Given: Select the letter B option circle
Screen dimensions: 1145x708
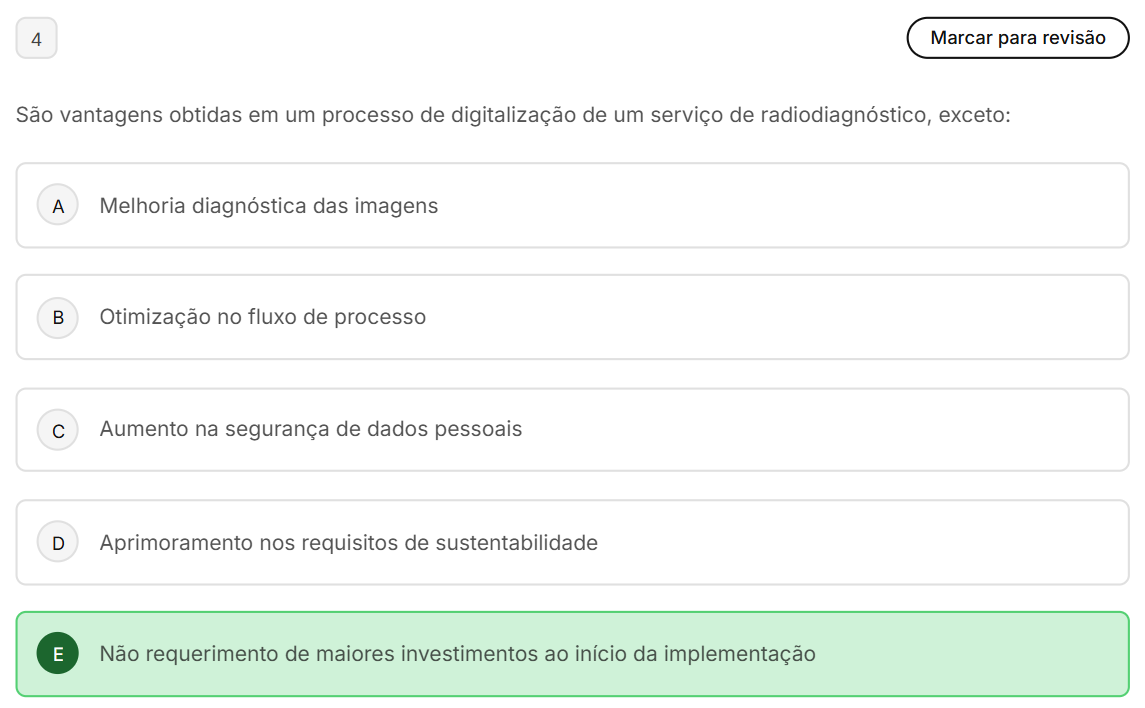Looking at the screenshot, I should click(x=58, y=317).
